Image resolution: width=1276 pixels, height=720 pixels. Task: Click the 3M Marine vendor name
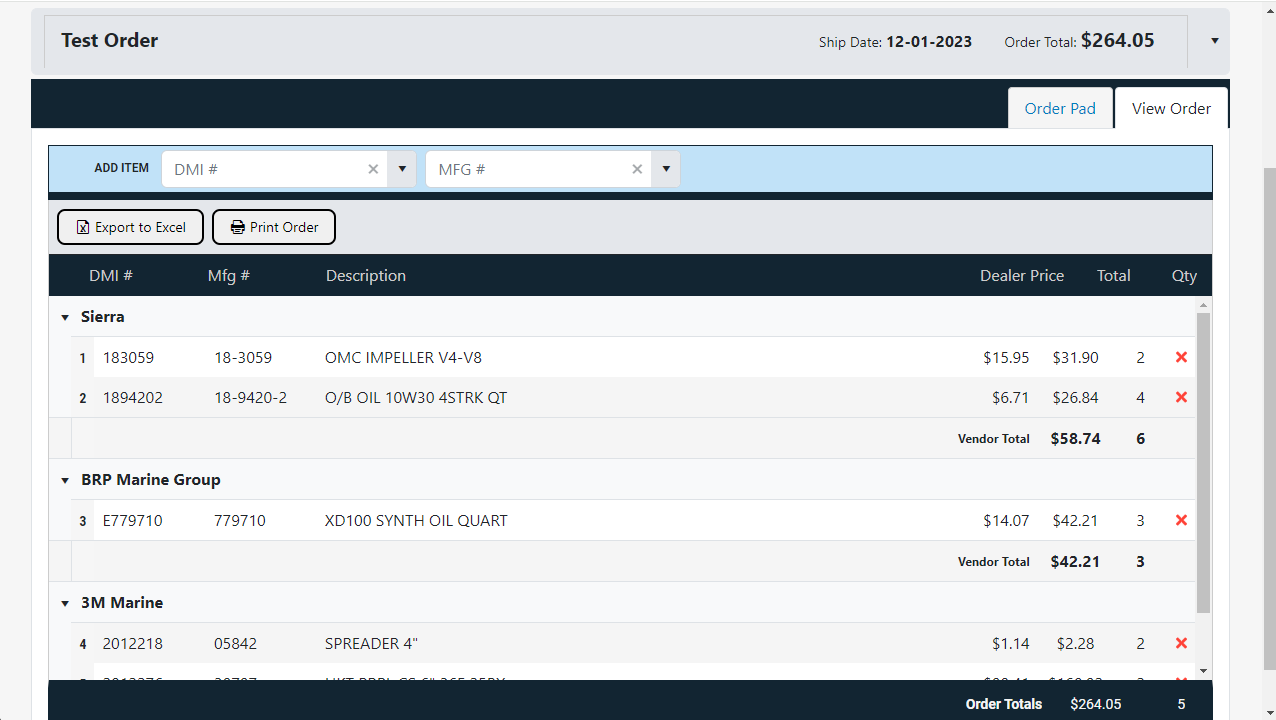click(122, 602)
